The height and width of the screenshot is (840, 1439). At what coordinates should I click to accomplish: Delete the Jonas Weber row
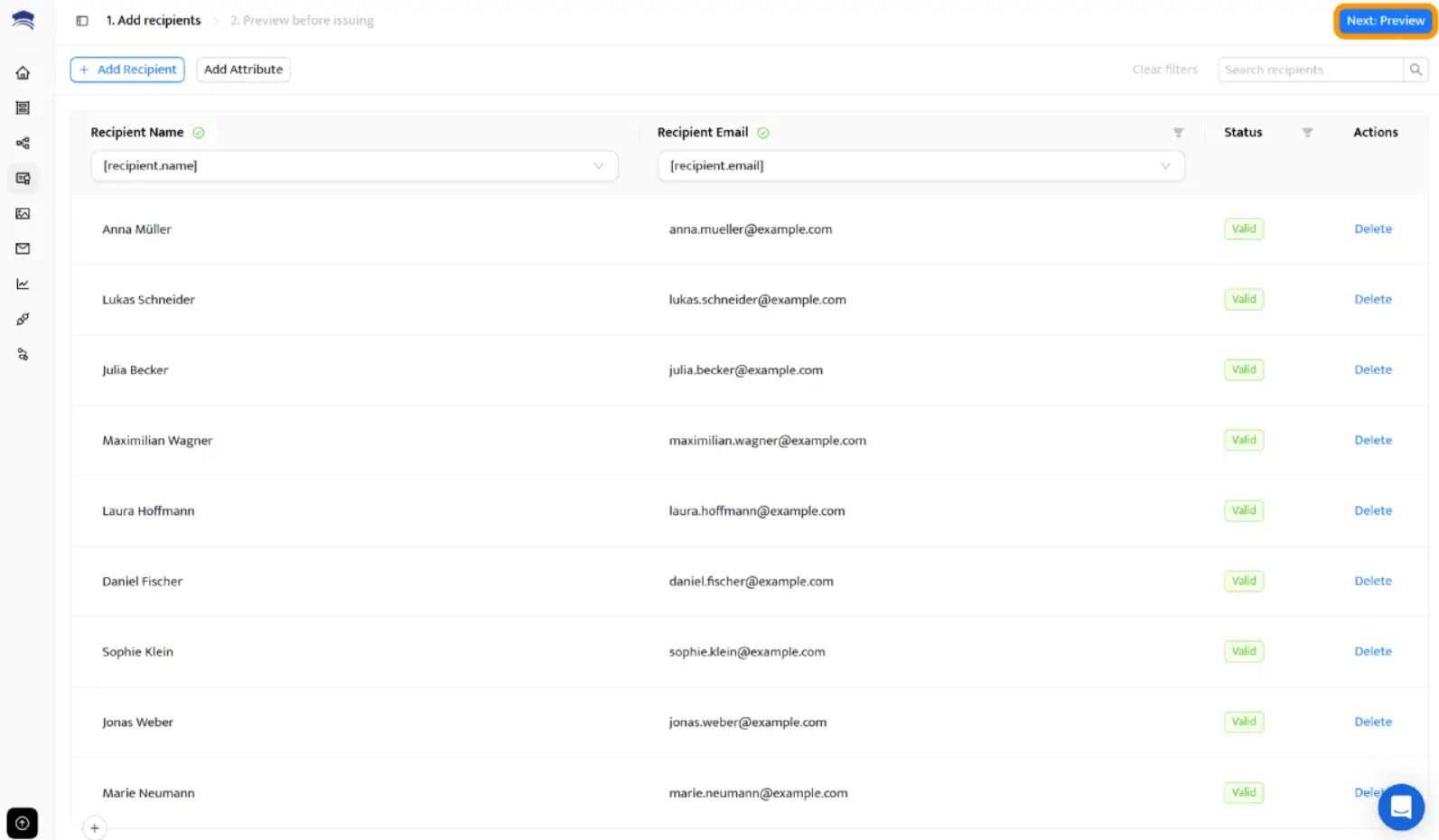pos(1372,723)
